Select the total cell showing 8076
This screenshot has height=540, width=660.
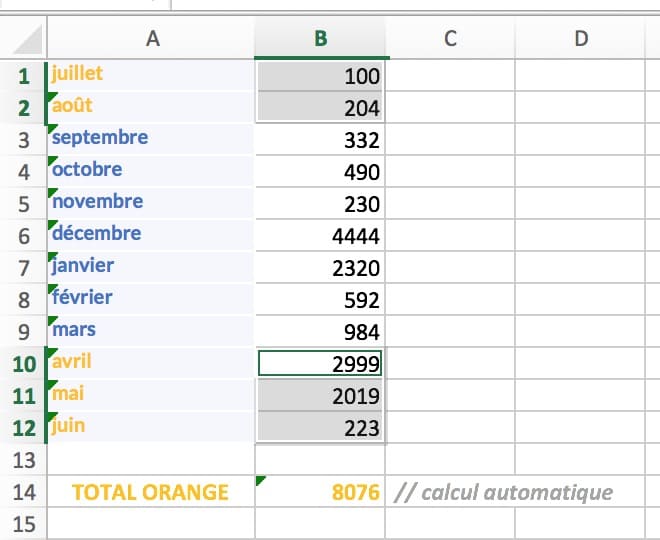pyautogui.click(x=321, y=492)
